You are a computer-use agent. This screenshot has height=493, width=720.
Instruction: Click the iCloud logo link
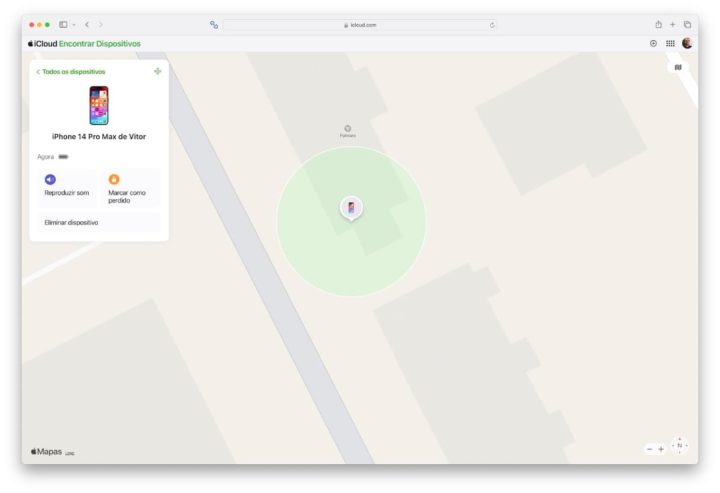[x=43, y=44]
